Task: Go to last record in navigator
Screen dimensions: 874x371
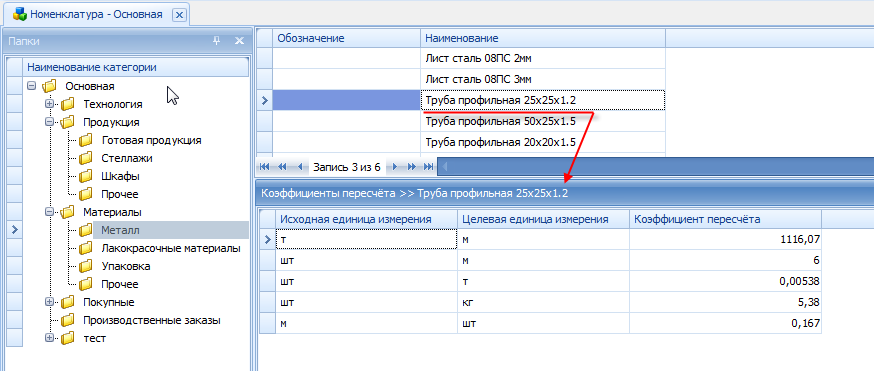Action: (429, 167)
